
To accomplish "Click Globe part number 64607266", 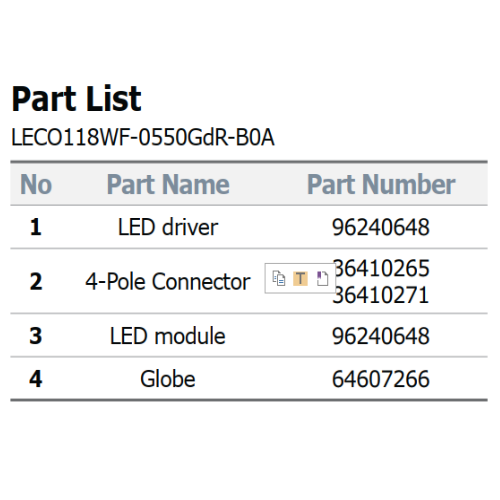I will [381, 379].
